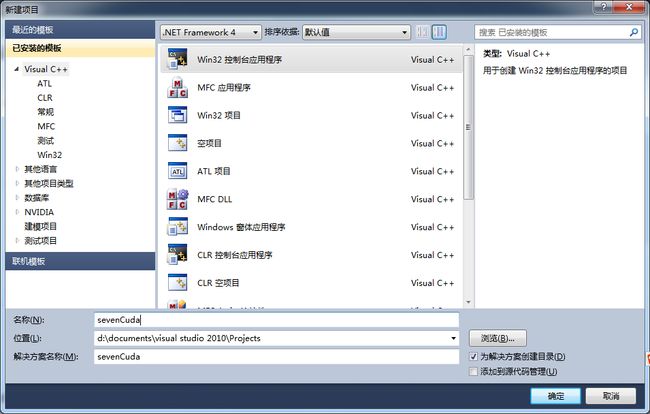Click the 确定 button
Image resolution: width=650 pixels, height=414 pixels.
(555, 396)
